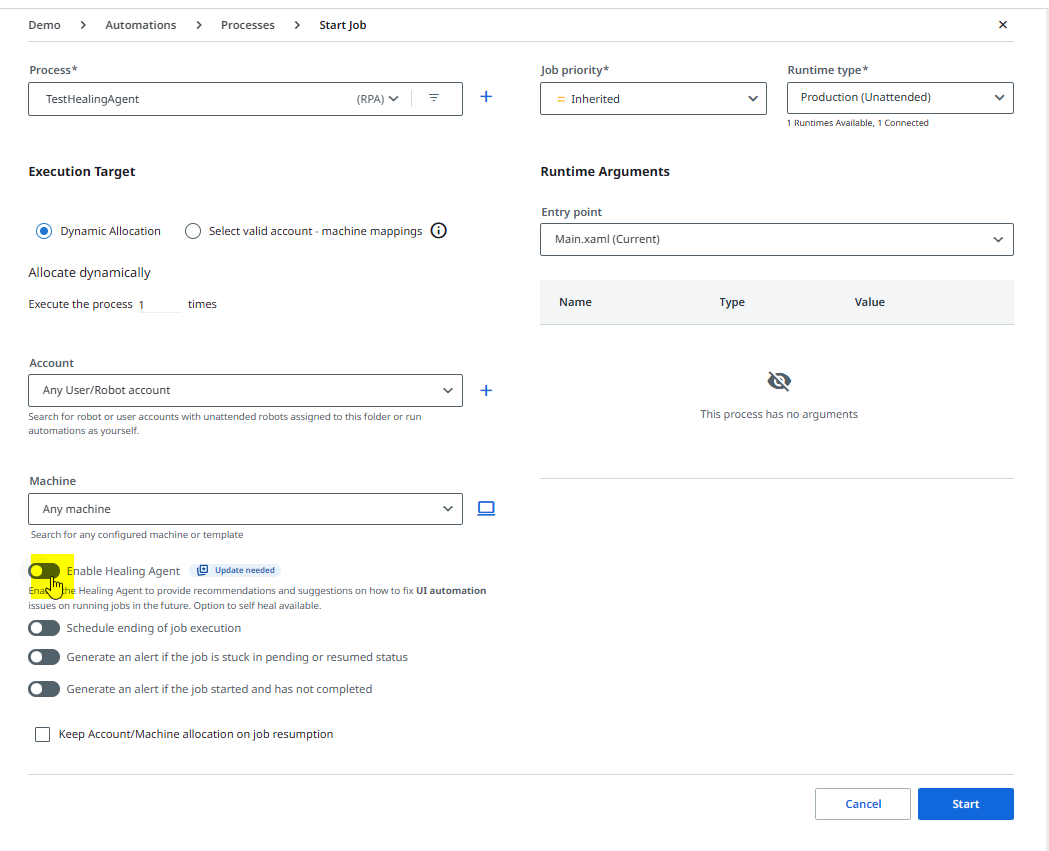Click info icon next to machine mappings

[438, 231]
